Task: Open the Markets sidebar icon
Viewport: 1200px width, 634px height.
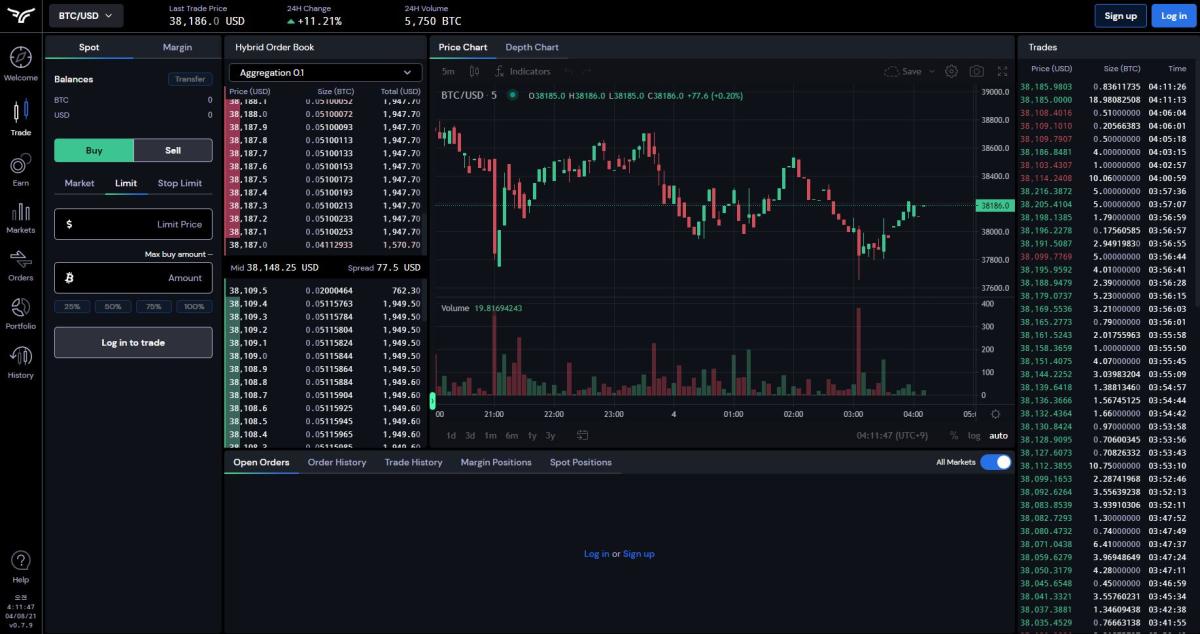Action: [x=20, y=215]
